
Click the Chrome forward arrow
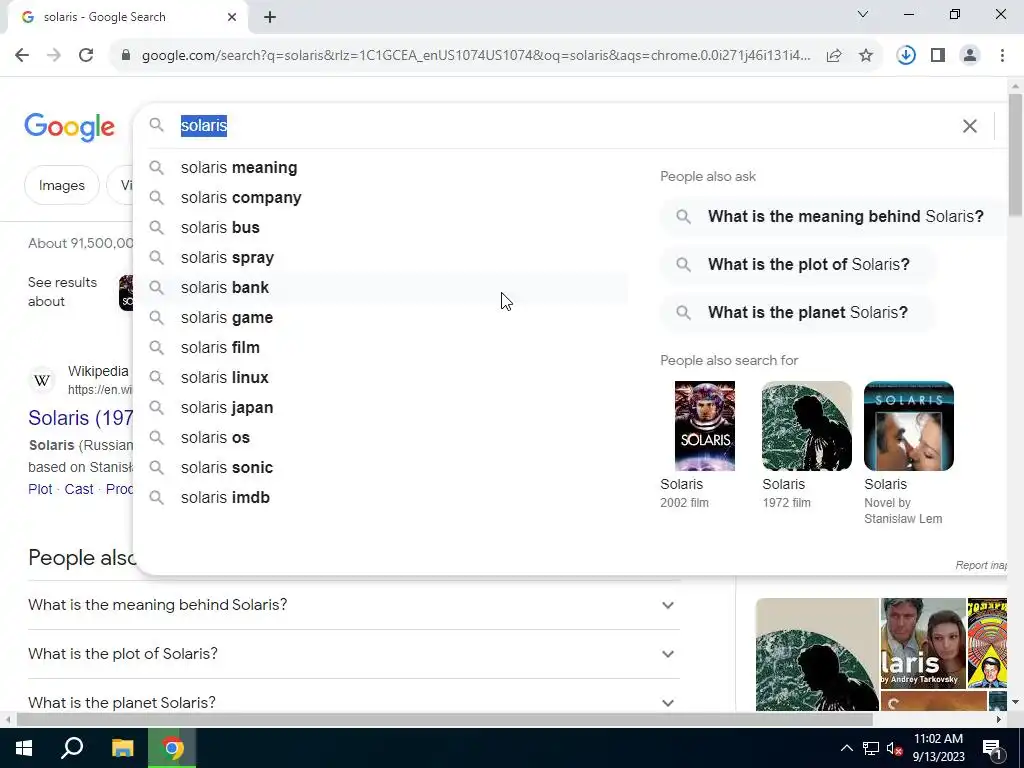click(x=54, y=56)
